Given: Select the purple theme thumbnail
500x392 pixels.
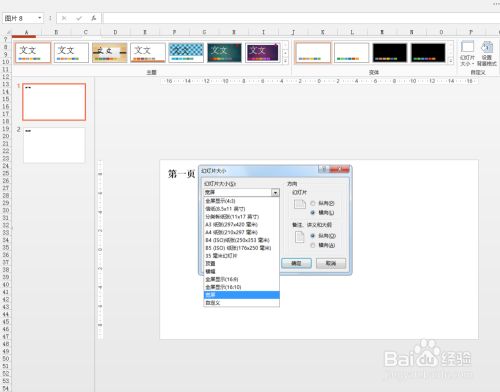Looking at the screenshot, I should click(x=263, y=53).
